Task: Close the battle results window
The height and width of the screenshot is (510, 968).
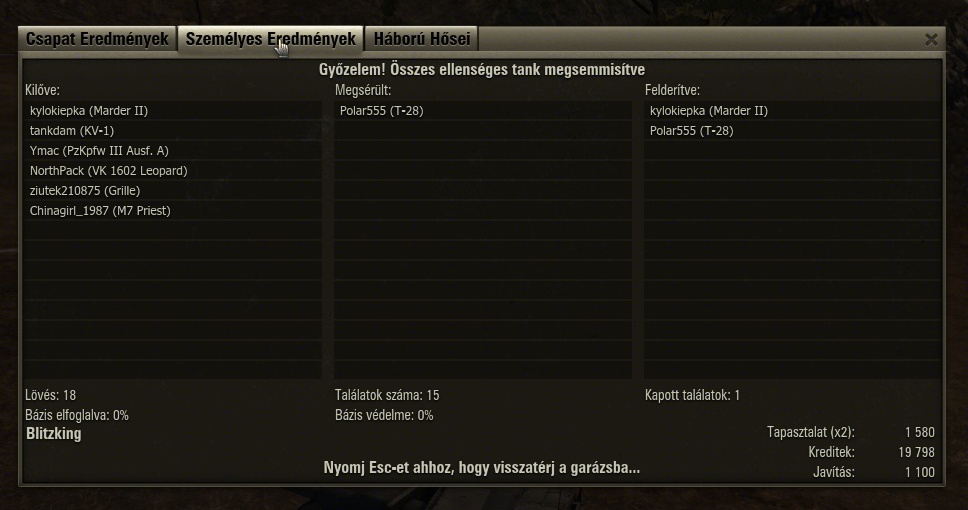Action: pos(931,40)
